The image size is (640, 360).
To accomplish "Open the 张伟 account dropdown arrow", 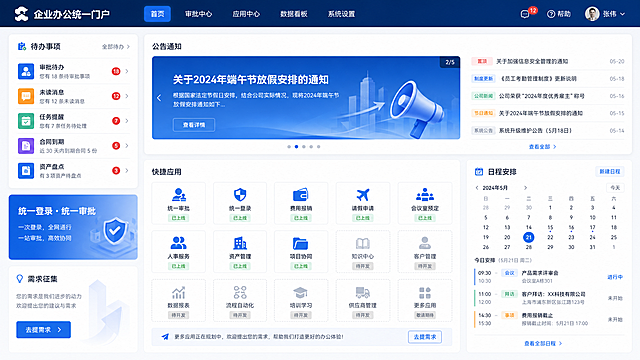I will 622,14.
